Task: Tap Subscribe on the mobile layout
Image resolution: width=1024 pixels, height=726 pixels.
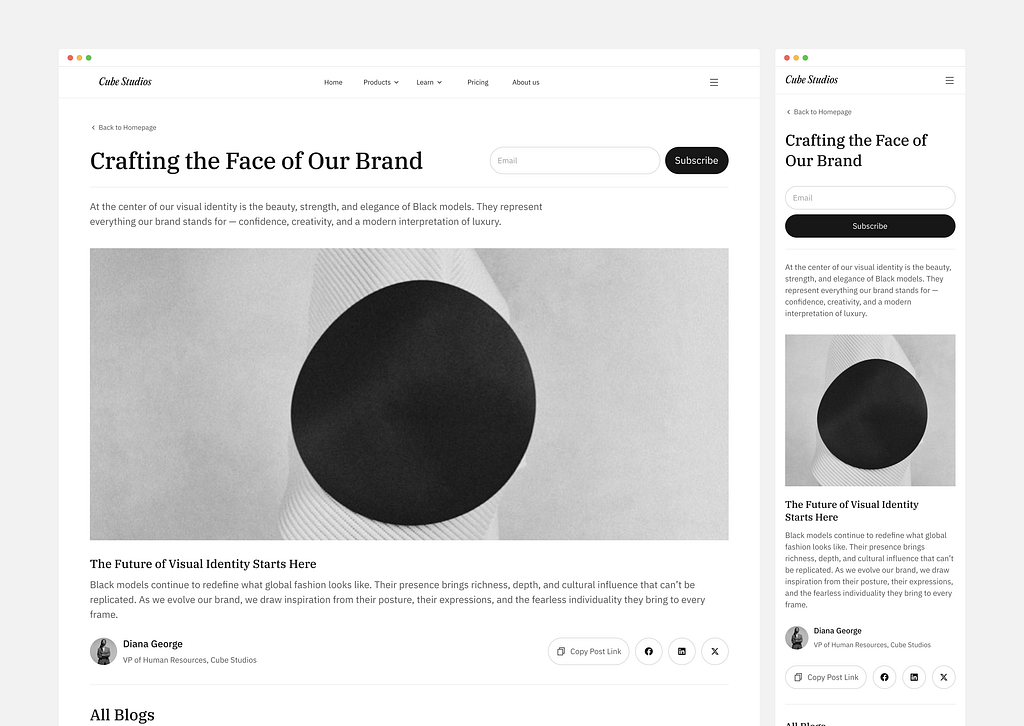Action: (x=869, y=225)
